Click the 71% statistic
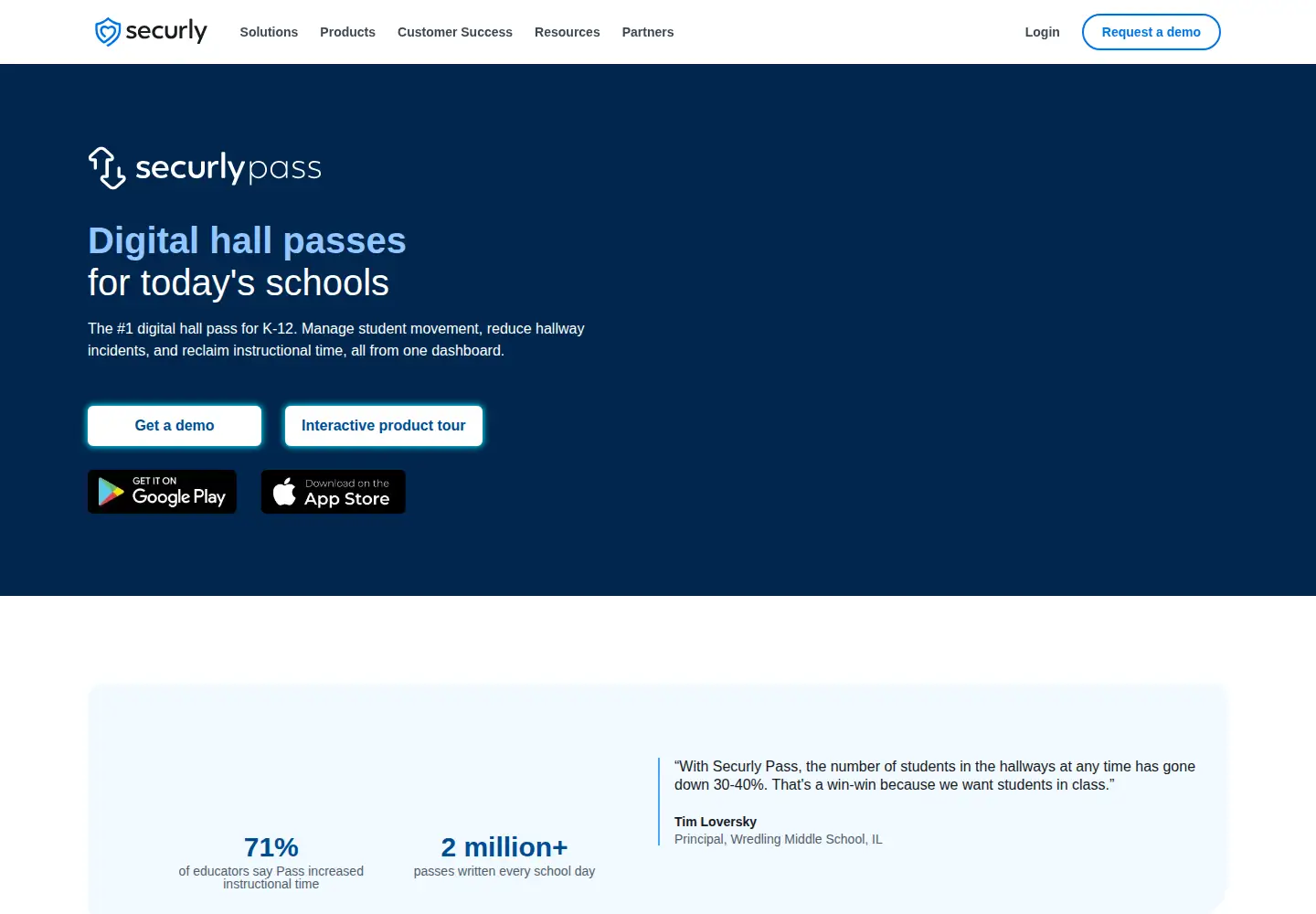 271,847
